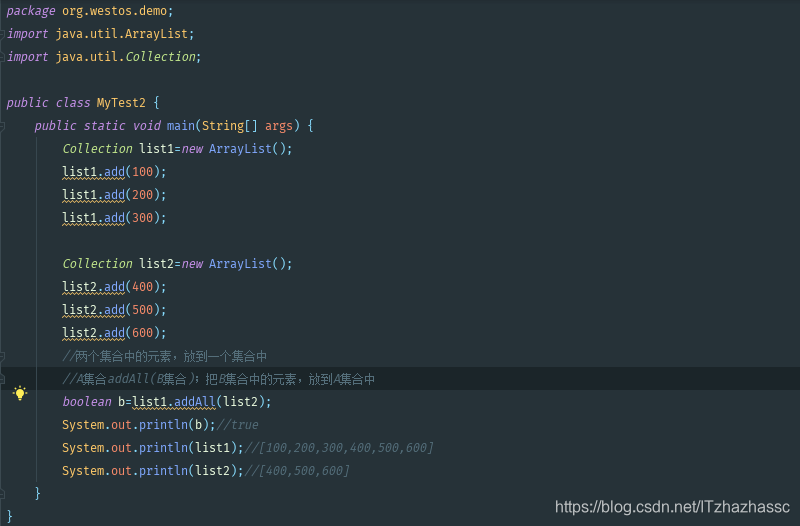Click the value 400 in list2.add
The image size is (800, 526).
142,287
